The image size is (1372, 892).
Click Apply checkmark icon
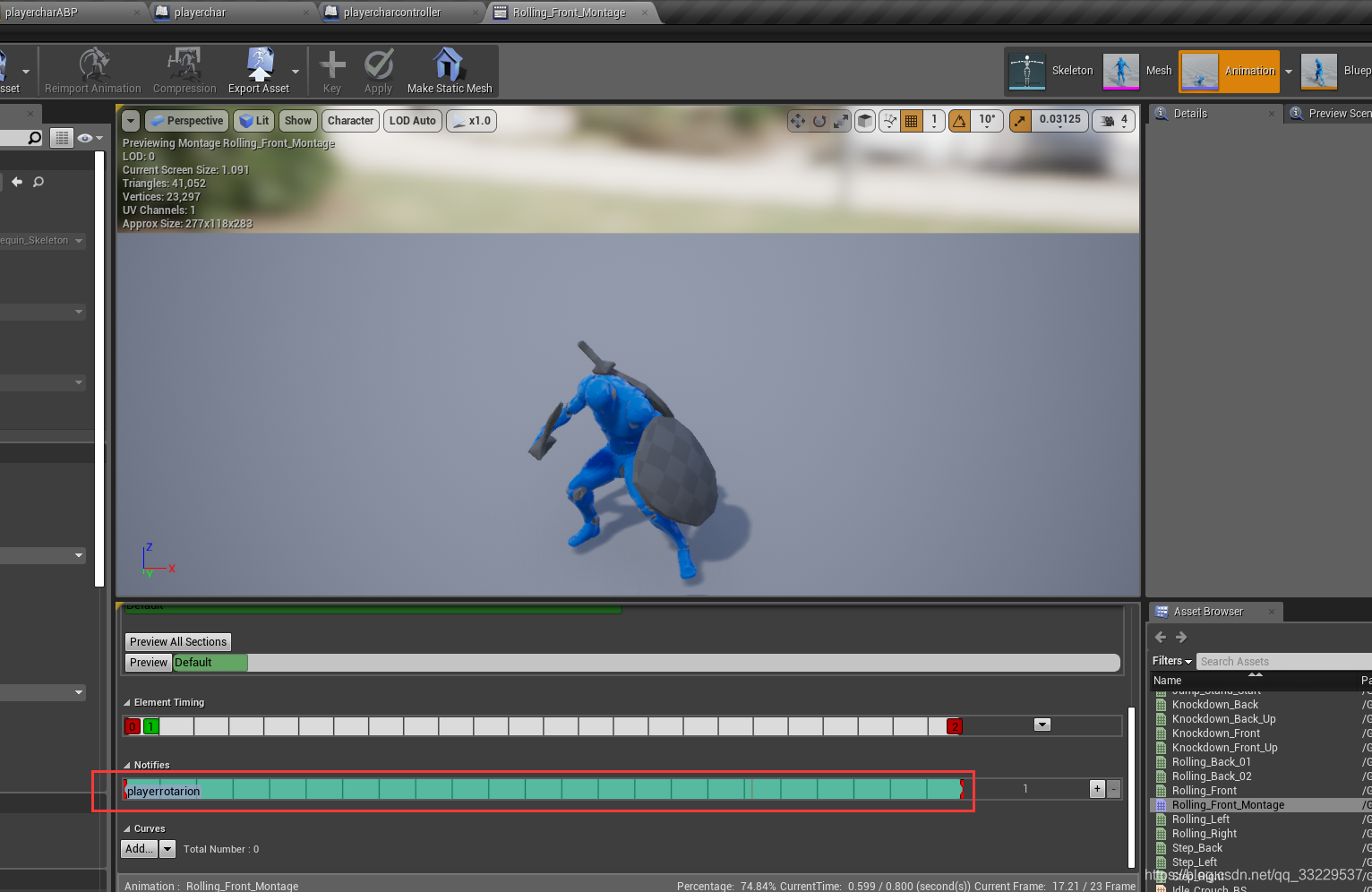[379, 64]
